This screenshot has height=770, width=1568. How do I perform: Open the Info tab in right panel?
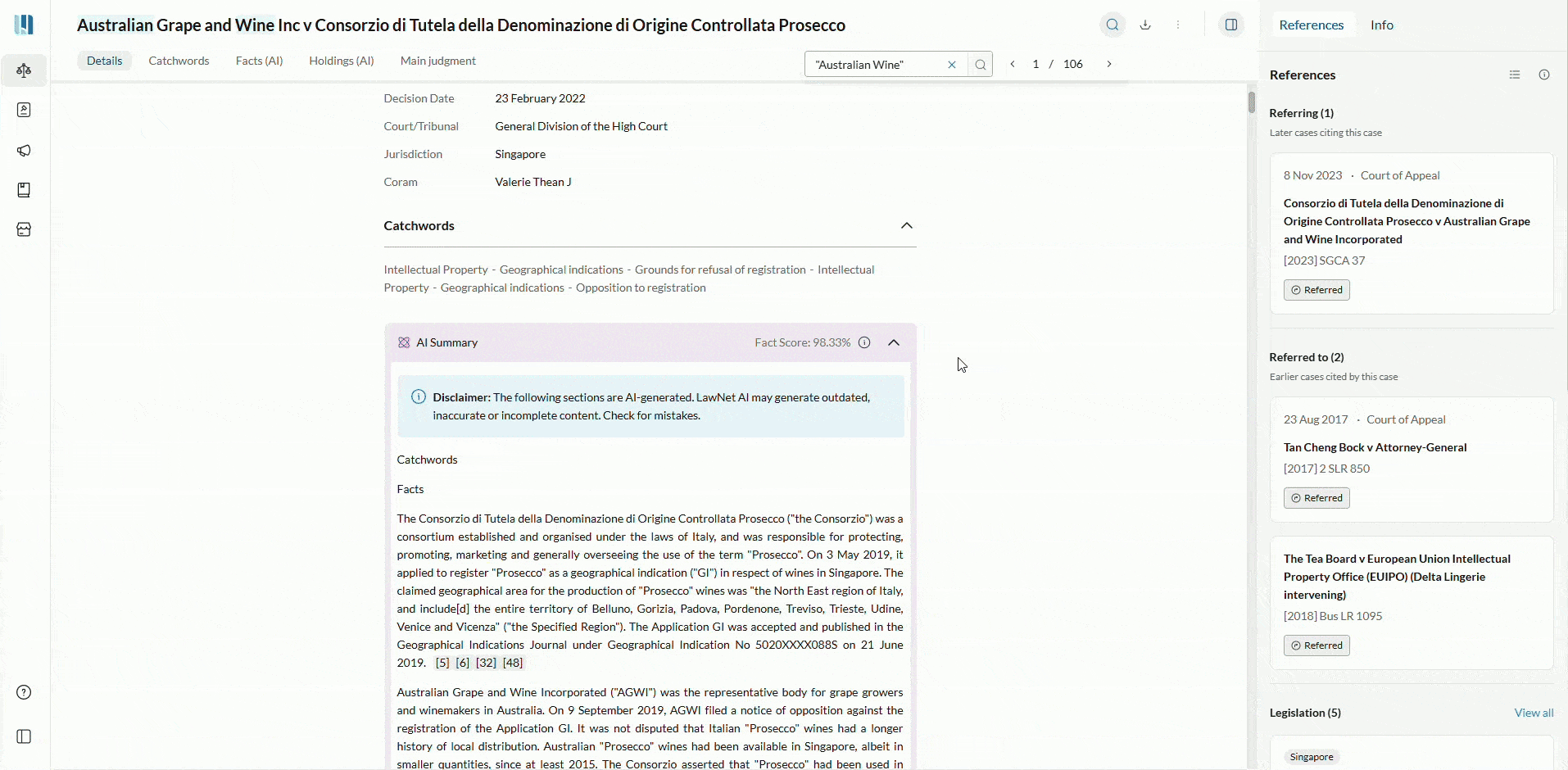click(x=1381, y=25)
